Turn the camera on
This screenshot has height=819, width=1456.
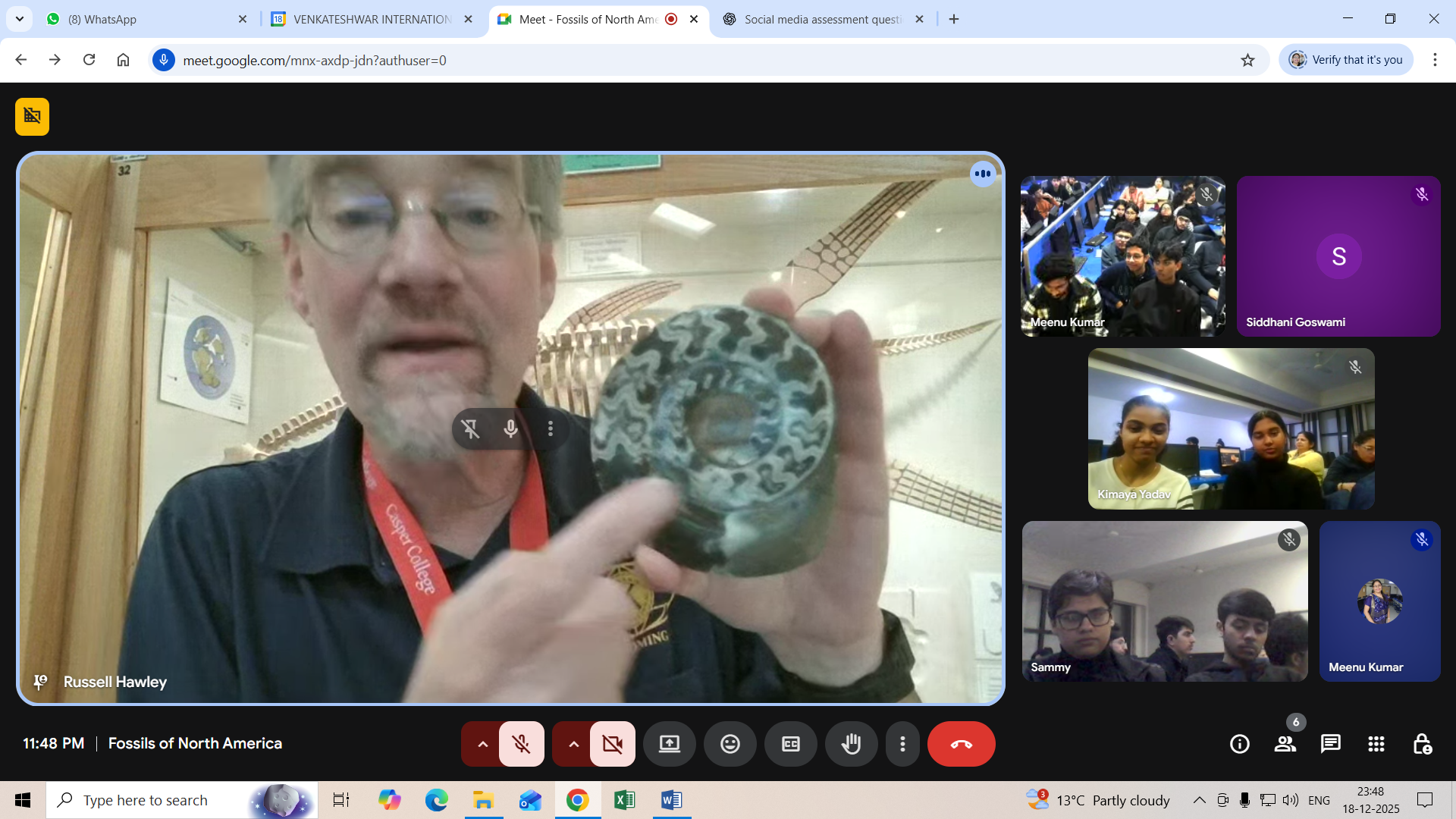pyautogui.click(x=612, y=744)
